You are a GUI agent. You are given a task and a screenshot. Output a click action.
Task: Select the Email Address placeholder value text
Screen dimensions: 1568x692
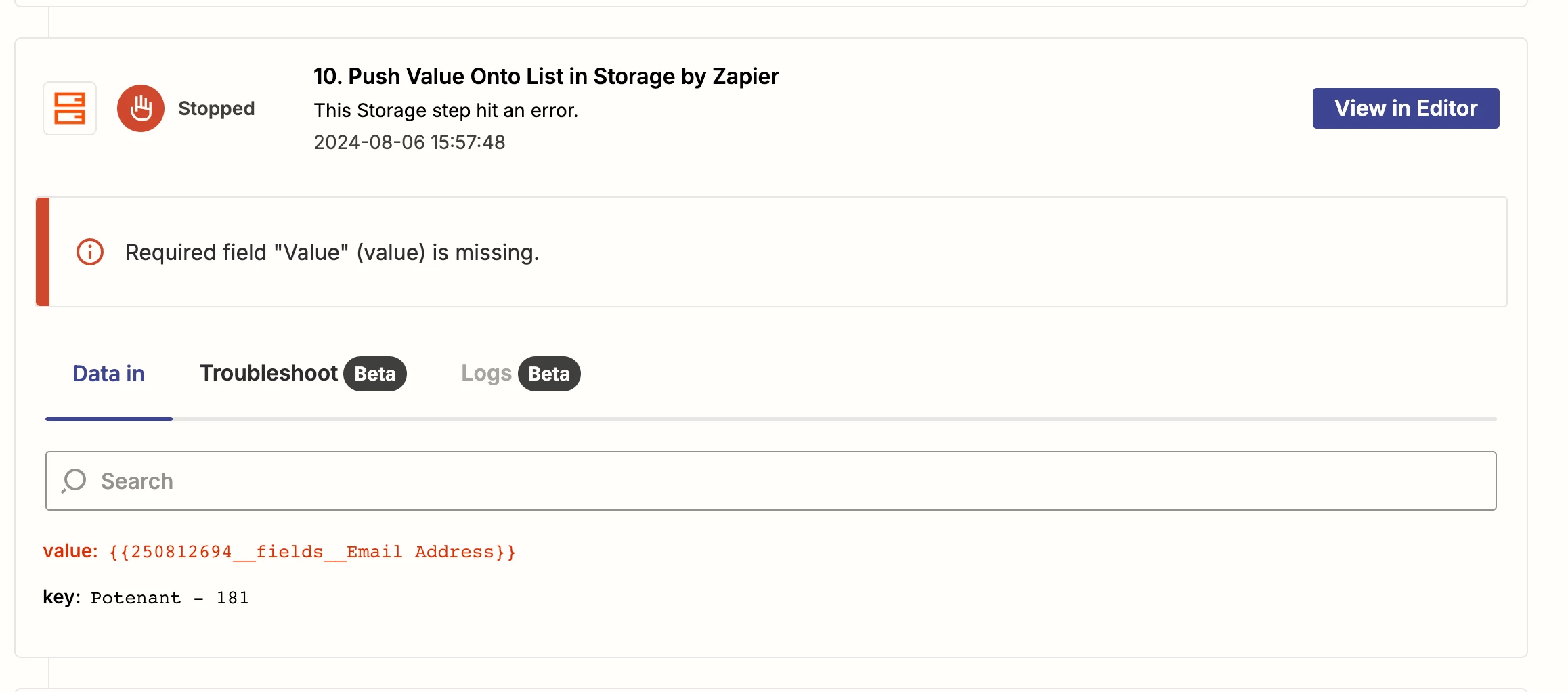coord(312,552)
